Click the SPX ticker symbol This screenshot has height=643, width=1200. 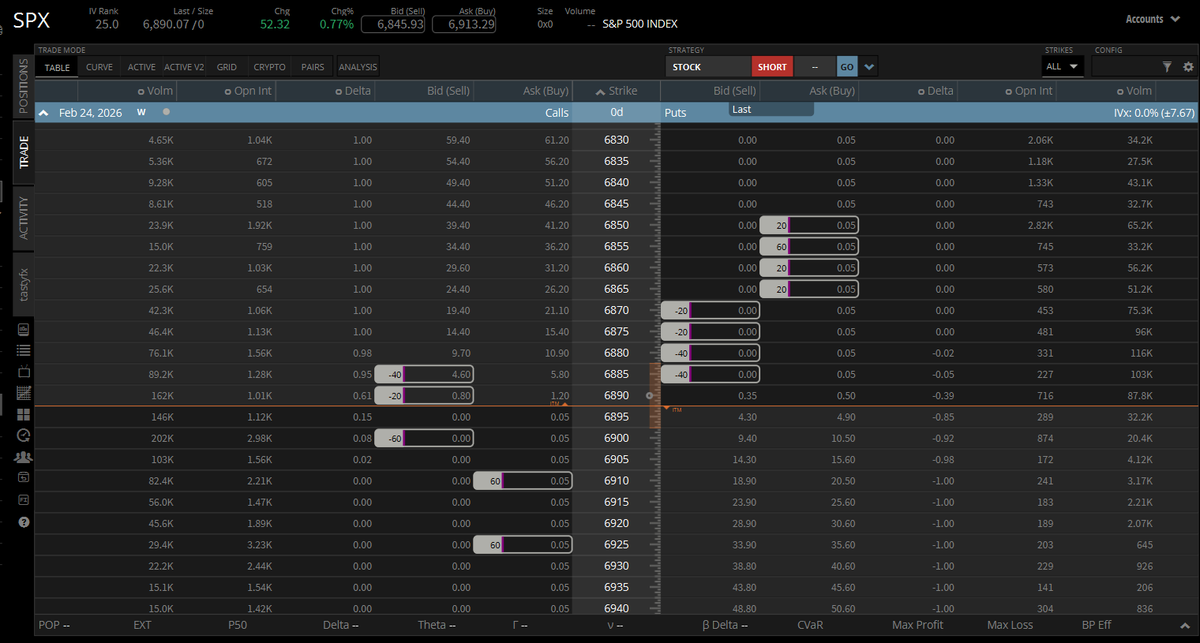click(31, 19)
